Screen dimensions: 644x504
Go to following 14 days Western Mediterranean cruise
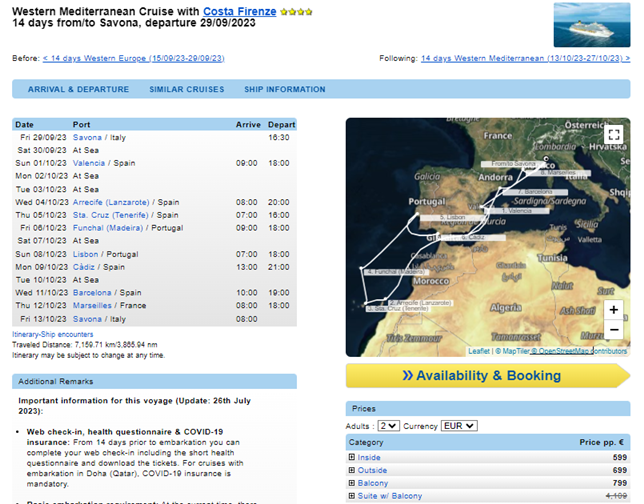[525, 58]
